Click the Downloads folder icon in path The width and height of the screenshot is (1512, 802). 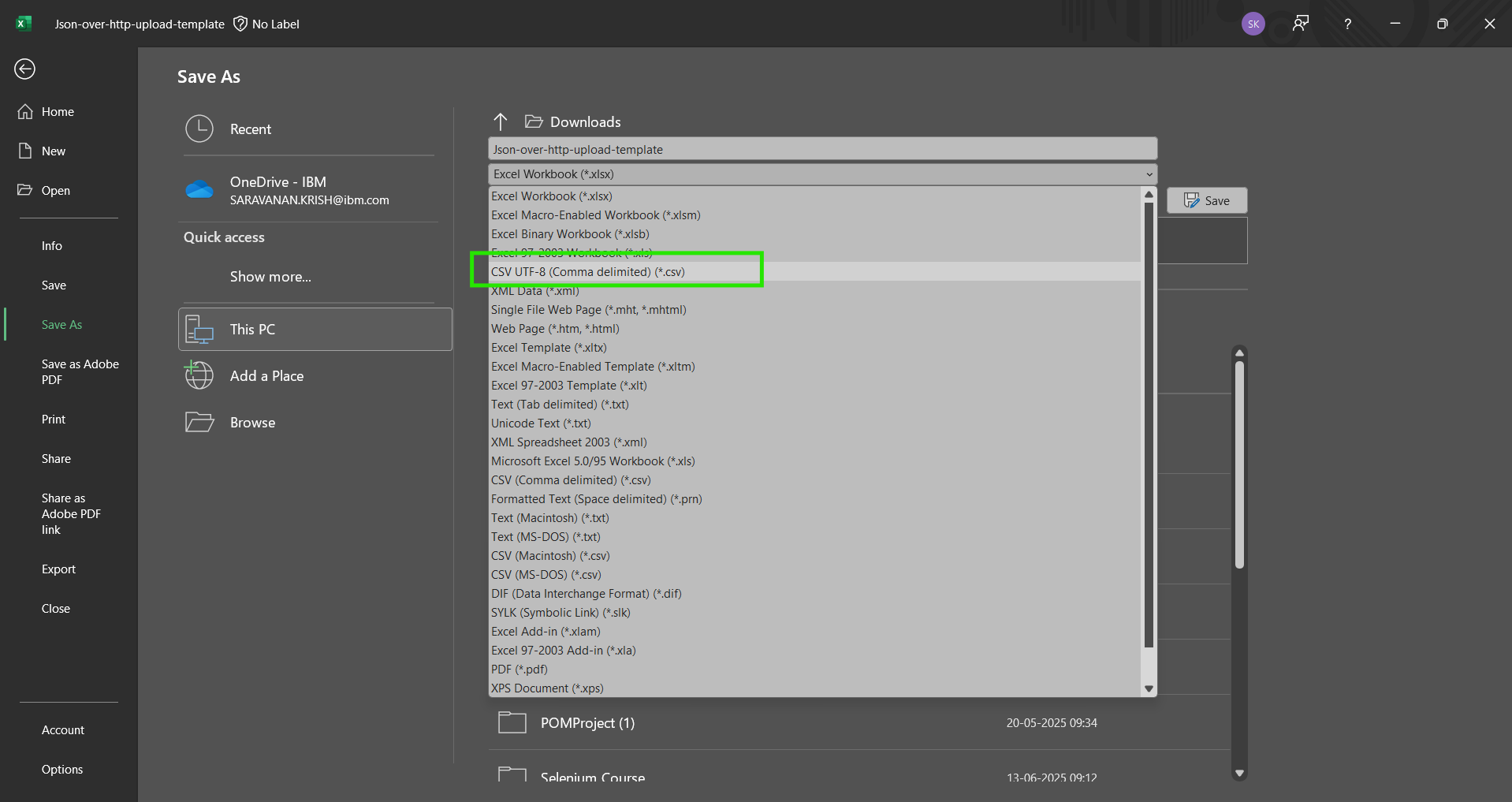pos(534,121)
